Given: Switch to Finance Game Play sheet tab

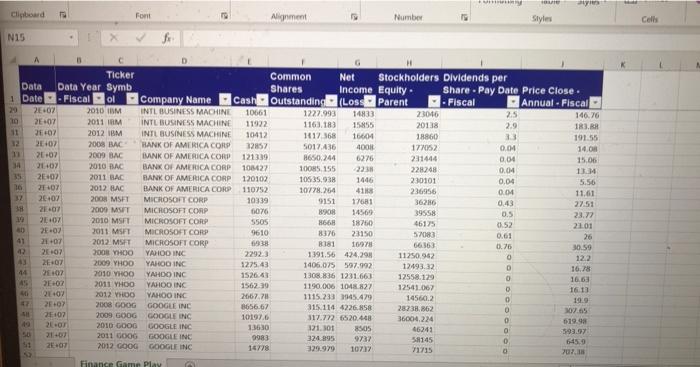Looking at the screenshot, I should [121, 364].
